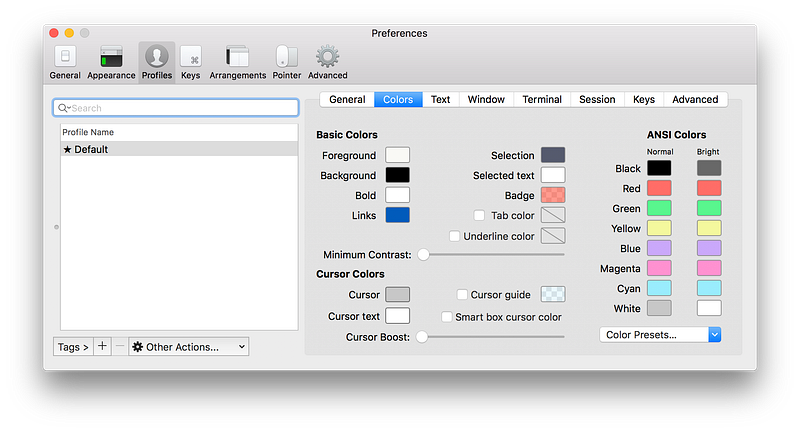Toggle the Cursor guide checkbox
This screenshot has width=800, height=432.
[x=462, y=294]
